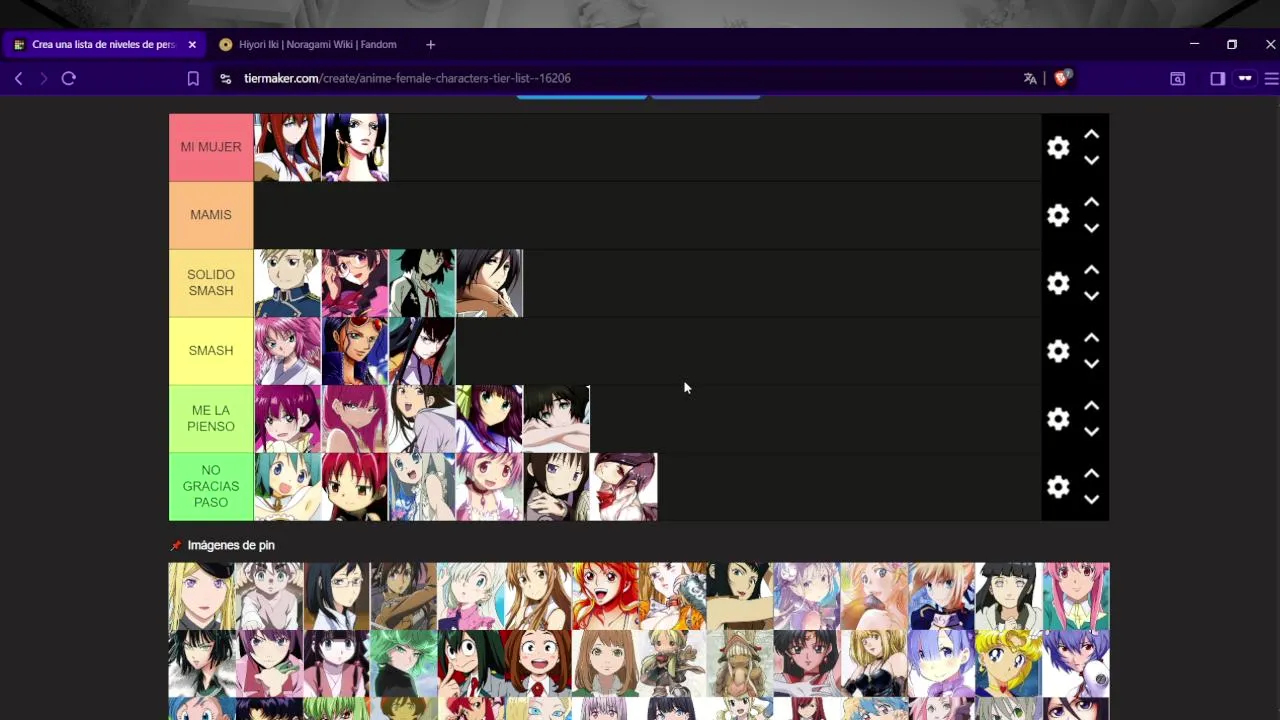Viewport: 1280px width, 720px height.
Task: Select teal-haired first character in NO GRACIAS PASO
Action: 287,487
